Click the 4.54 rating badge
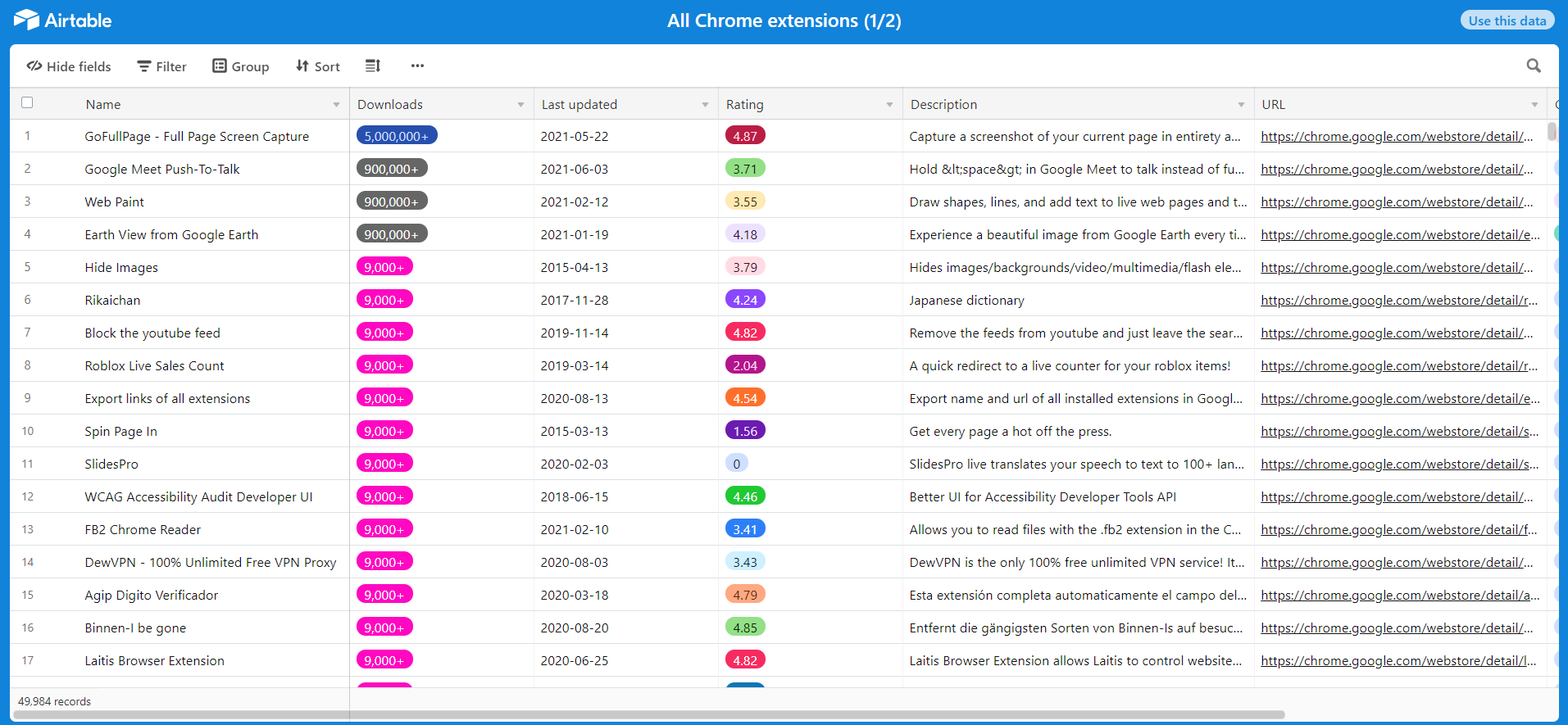The width and height of the screenshot is (1568, 725). click(745, 398)
